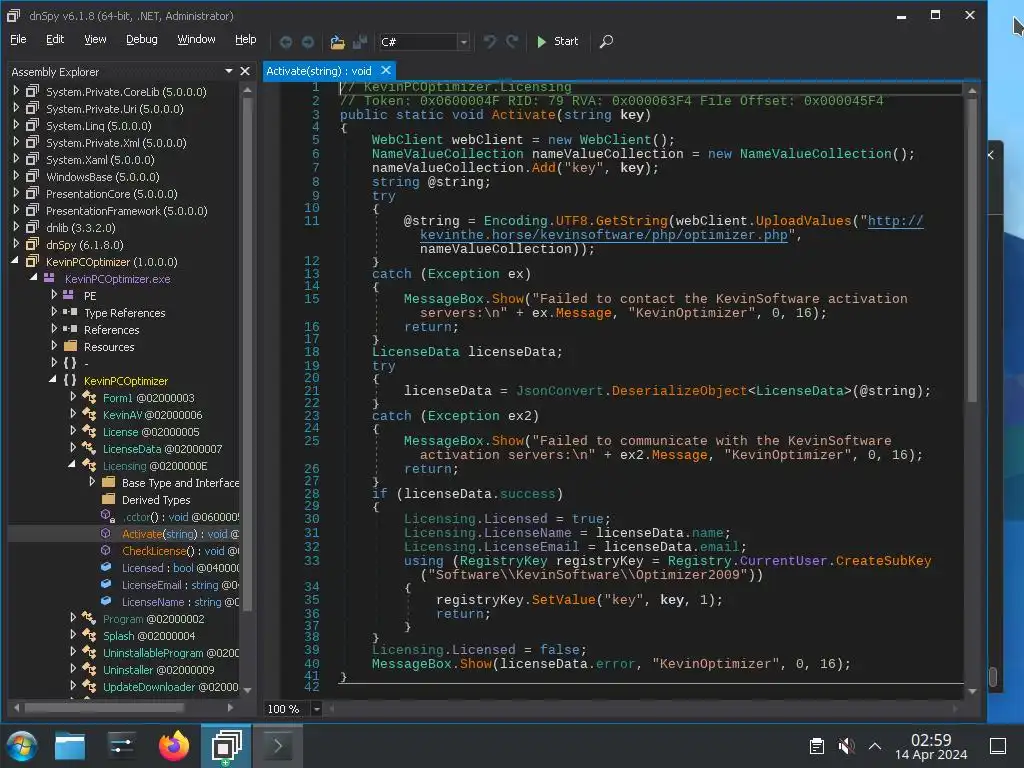The image size is (1024, 768).
Task: Open the 100 % zoom dropdown
Action: point(316,709)
